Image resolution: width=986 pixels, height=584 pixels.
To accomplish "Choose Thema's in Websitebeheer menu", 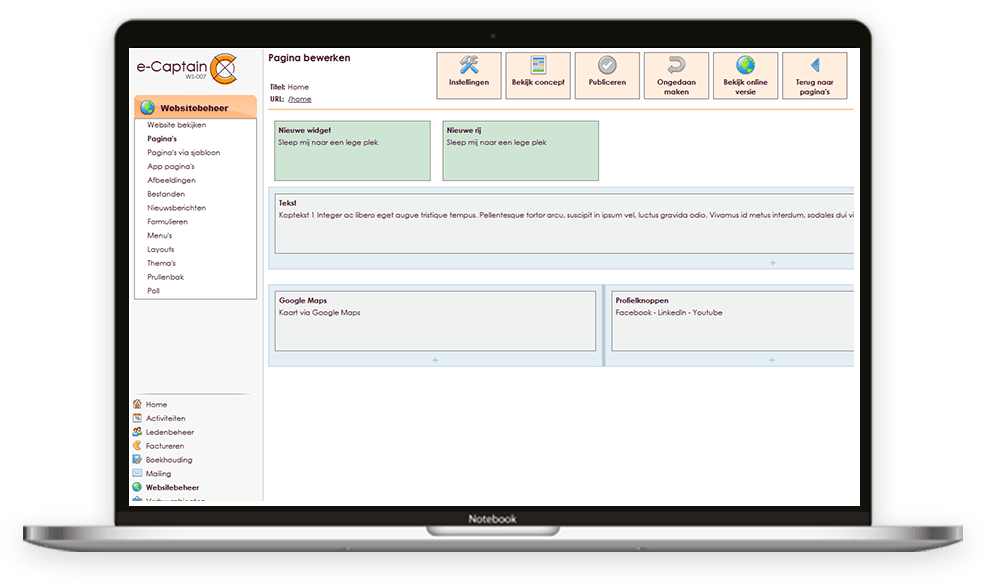I will [161, 263].
